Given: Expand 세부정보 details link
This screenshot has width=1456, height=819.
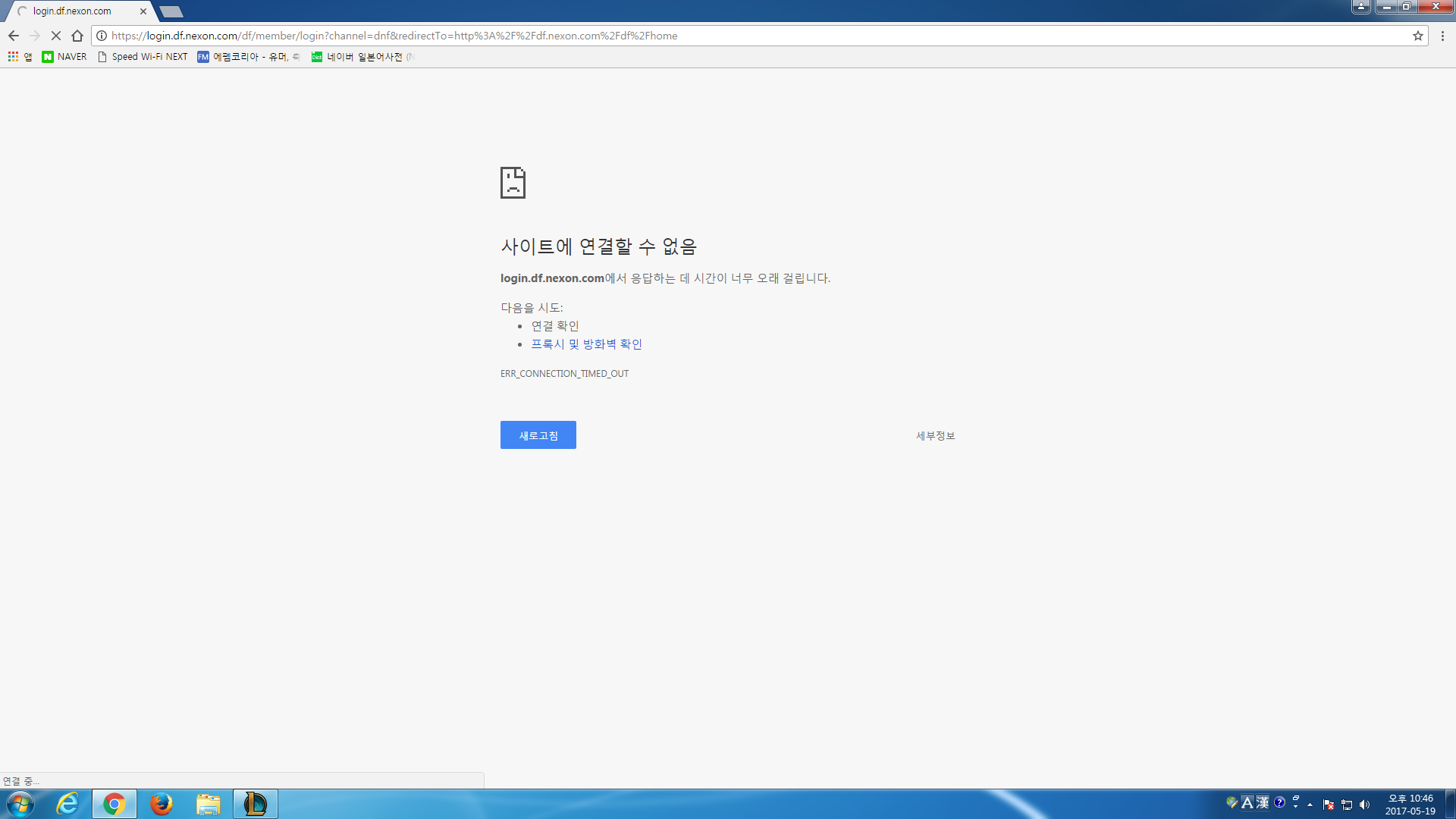Looking at the screenshot, I should 935,436.
